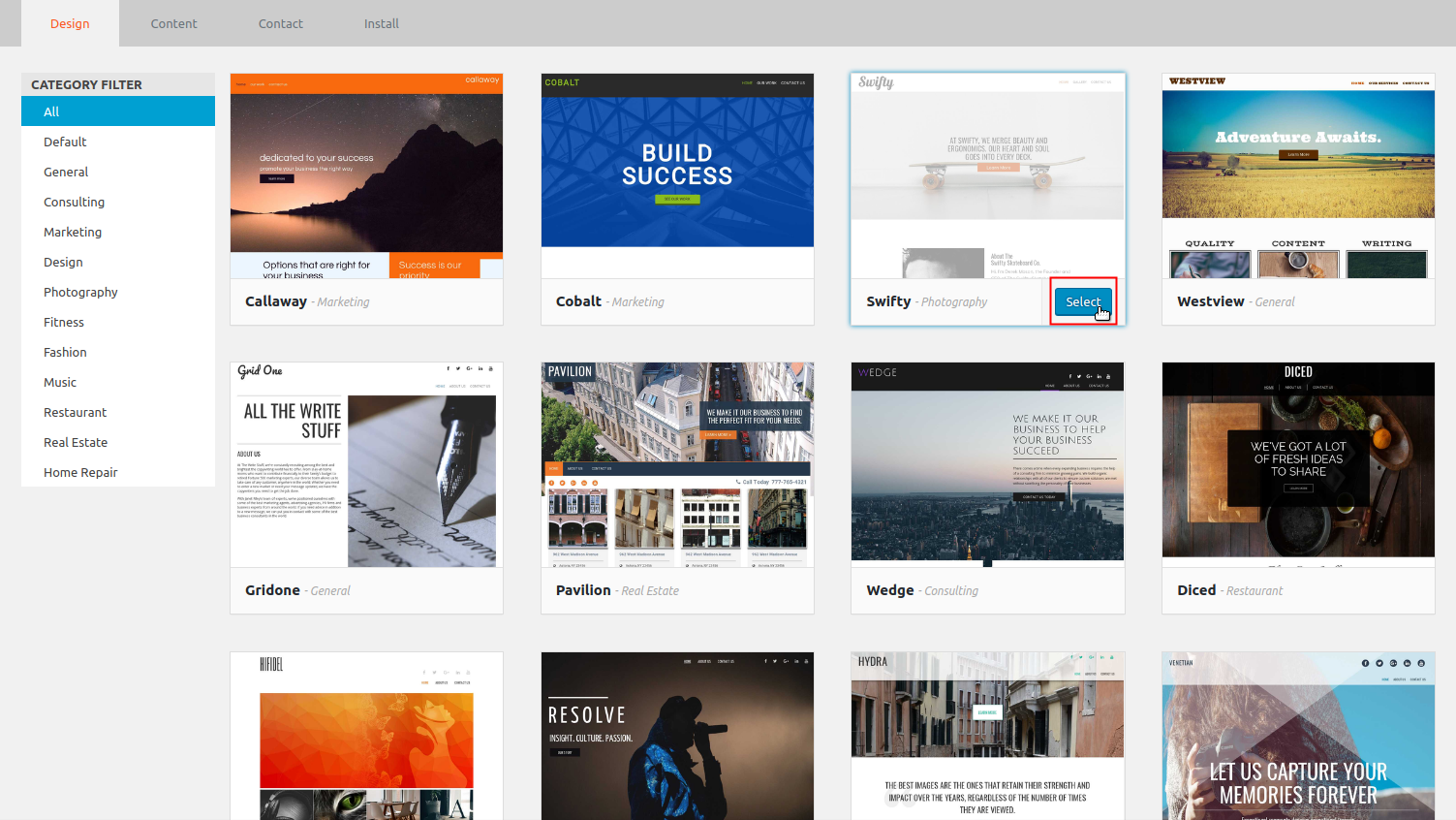Screen dimensions: 1456x820
Task: Choose the Wedge consulting template
Action: [x=987, y=465]
